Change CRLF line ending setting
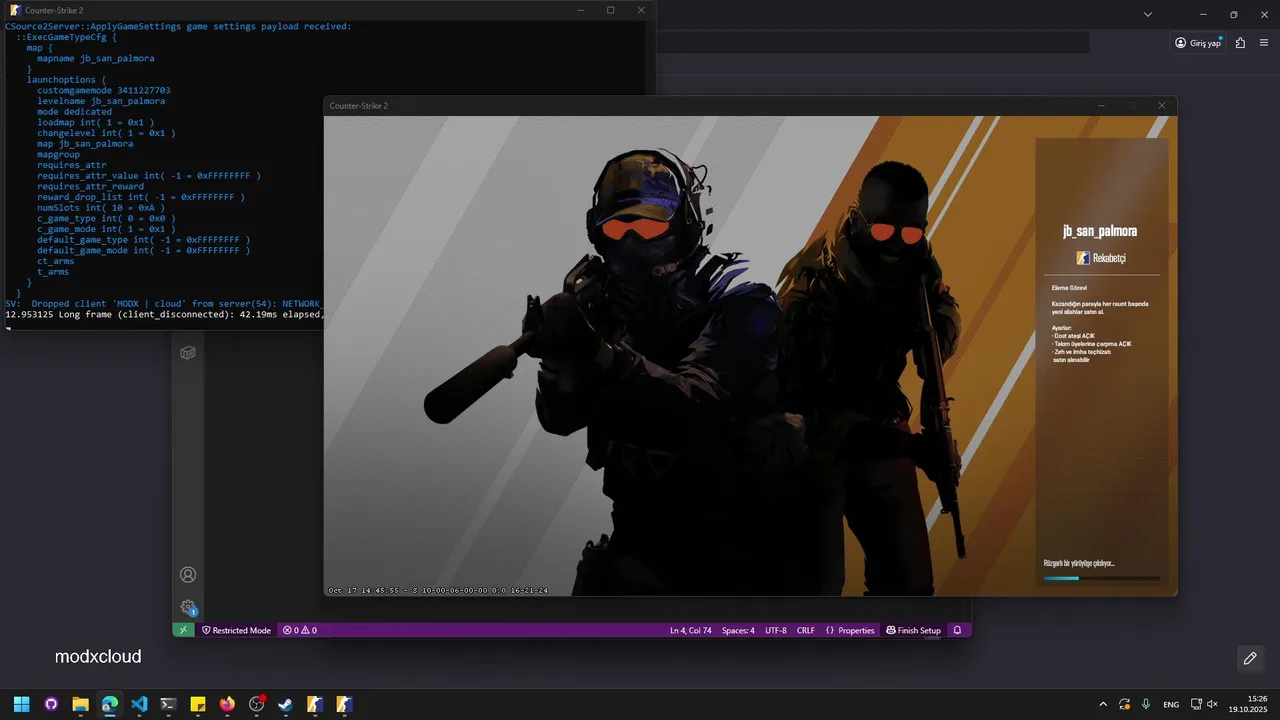This screenshot has width=1280, height=720. click(806, 630)
